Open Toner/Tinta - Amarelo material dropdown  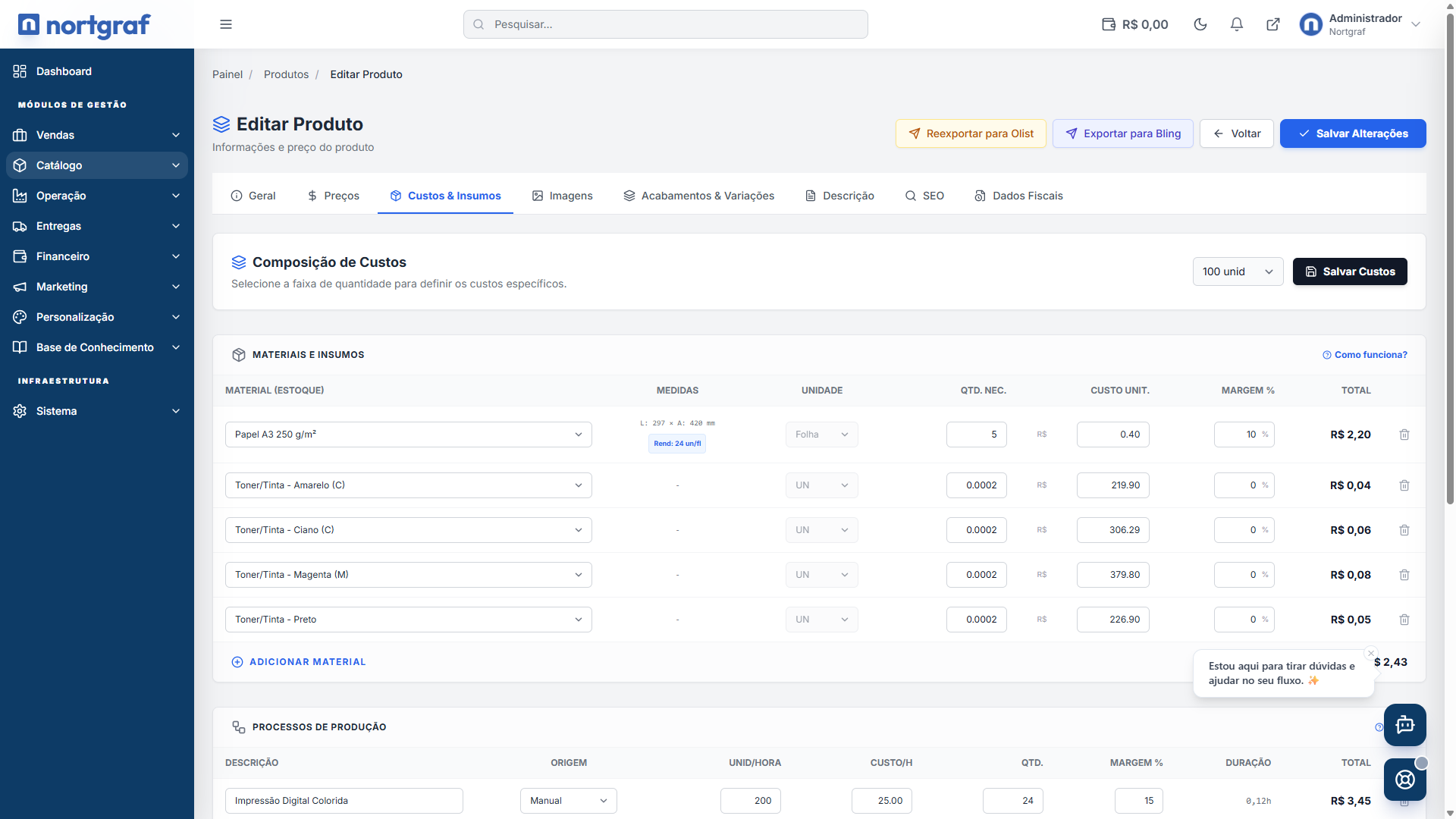(x=408, y=485)
